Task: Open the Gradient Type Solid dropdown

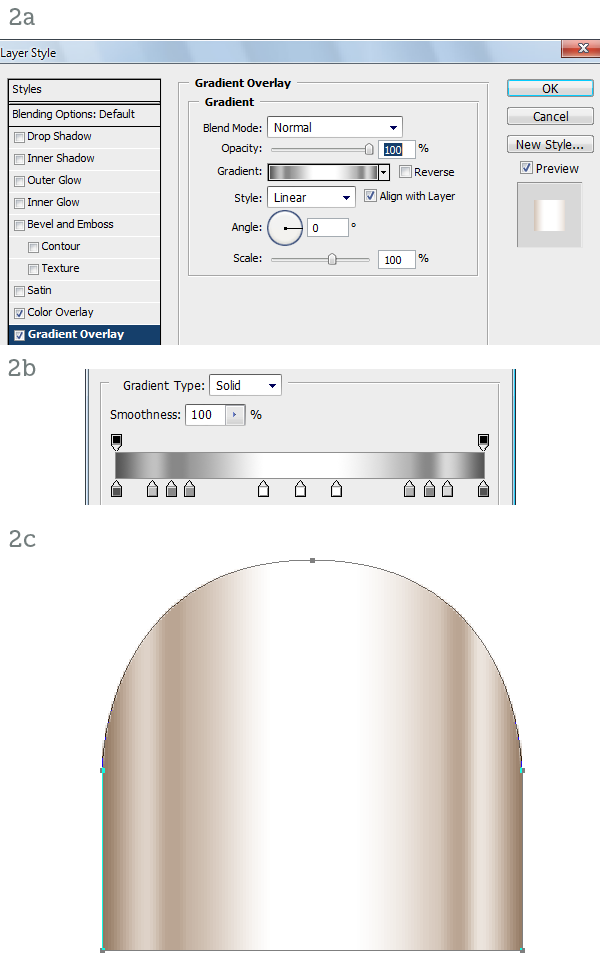Action: 246,385
